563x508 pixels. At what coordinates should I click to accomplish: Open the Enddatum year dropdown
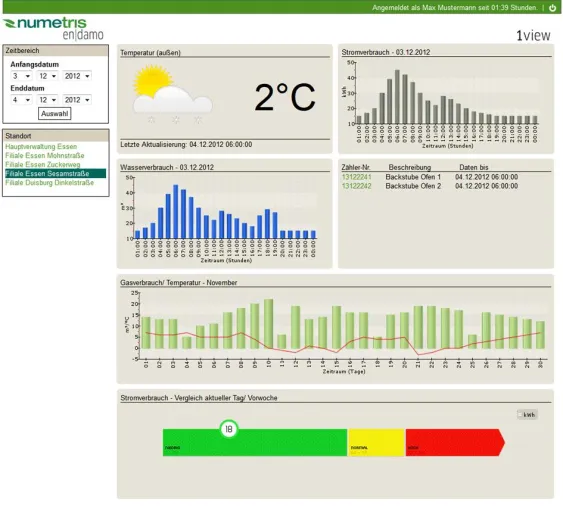click(x=77, y=100)
